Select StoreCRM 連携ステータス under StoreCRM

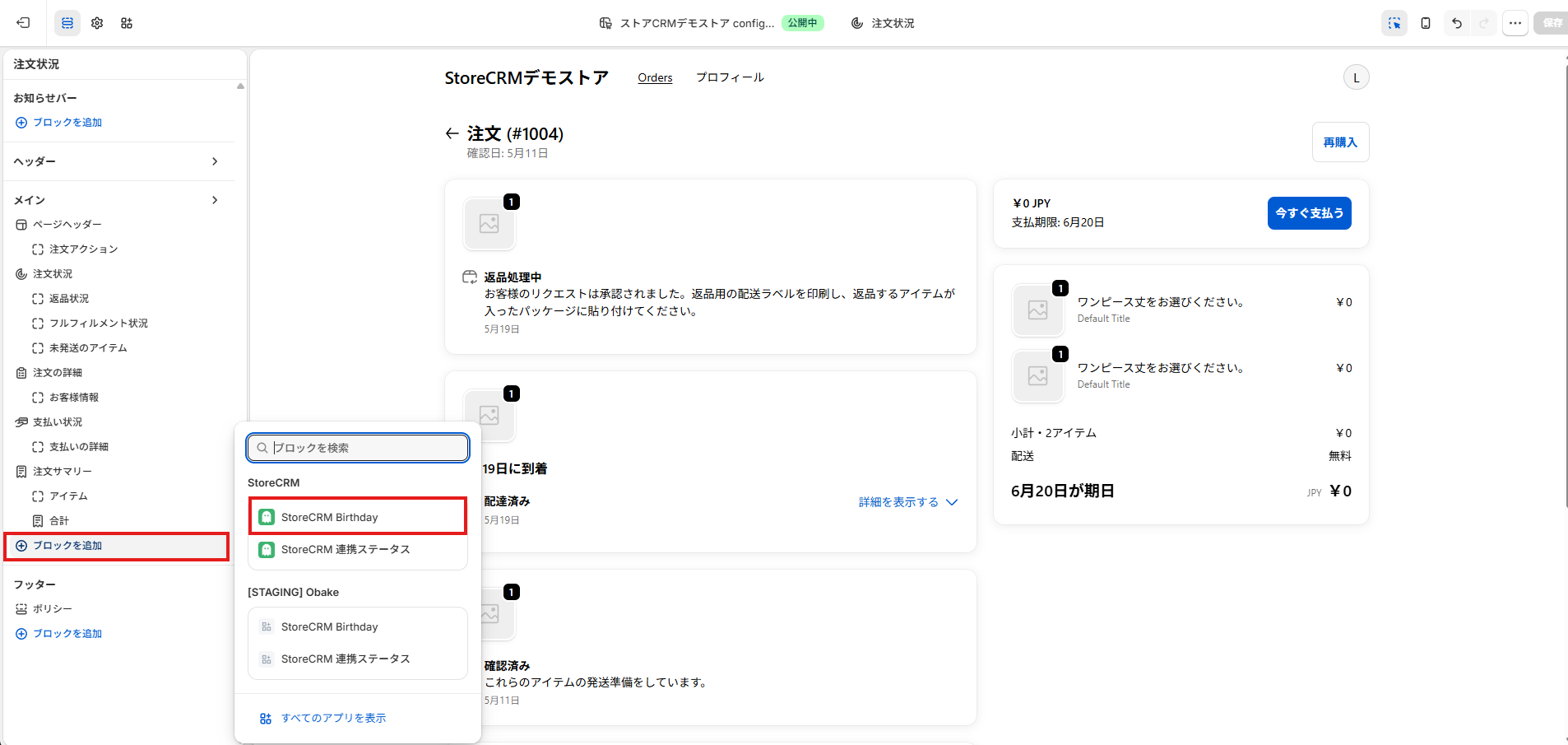358,550
